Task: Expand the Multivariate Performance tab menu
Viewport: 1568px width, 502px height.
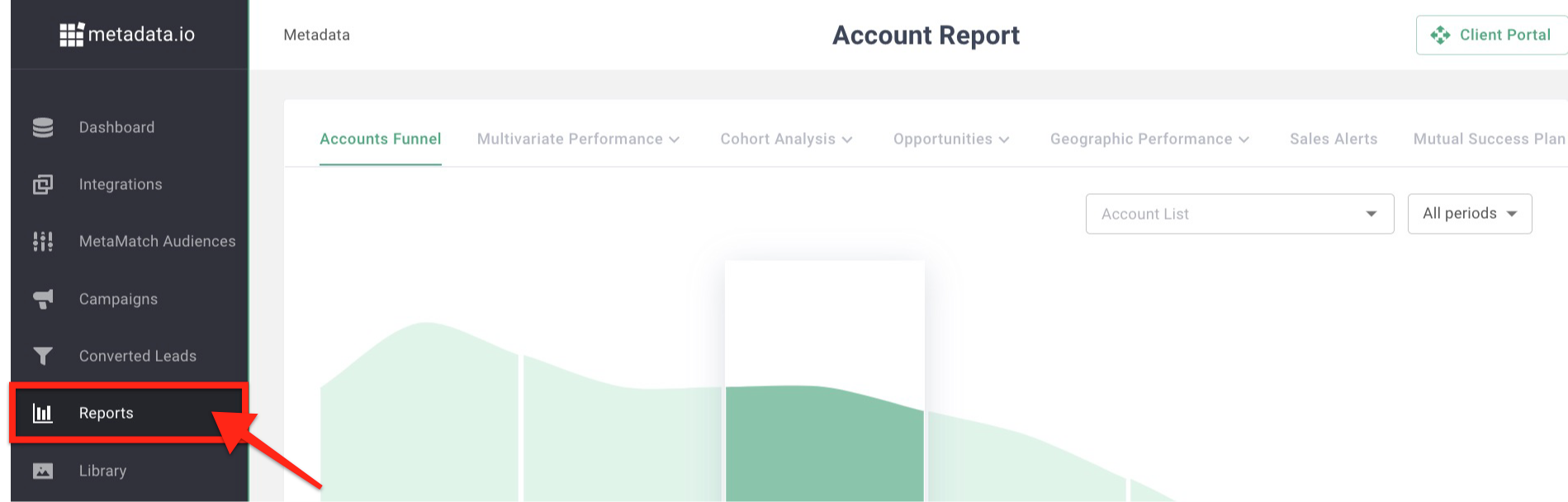Action: point(578,140)
